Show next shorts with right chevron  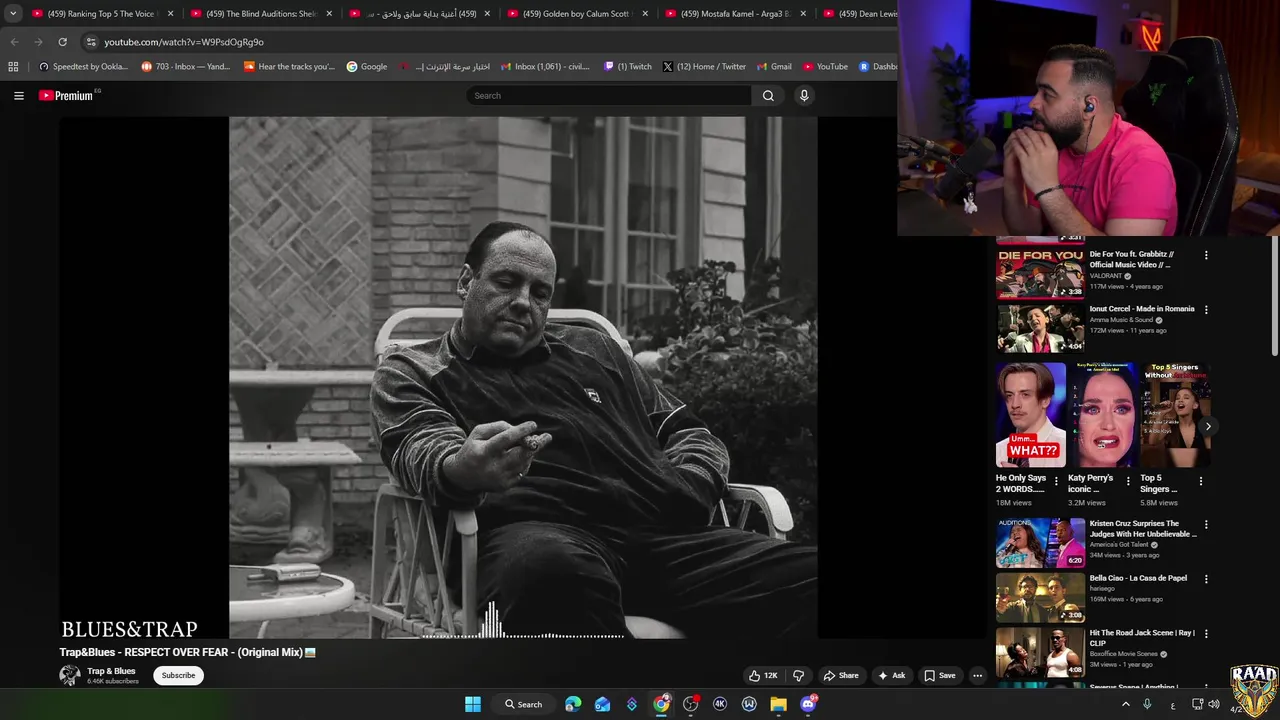coord(1208,426)
